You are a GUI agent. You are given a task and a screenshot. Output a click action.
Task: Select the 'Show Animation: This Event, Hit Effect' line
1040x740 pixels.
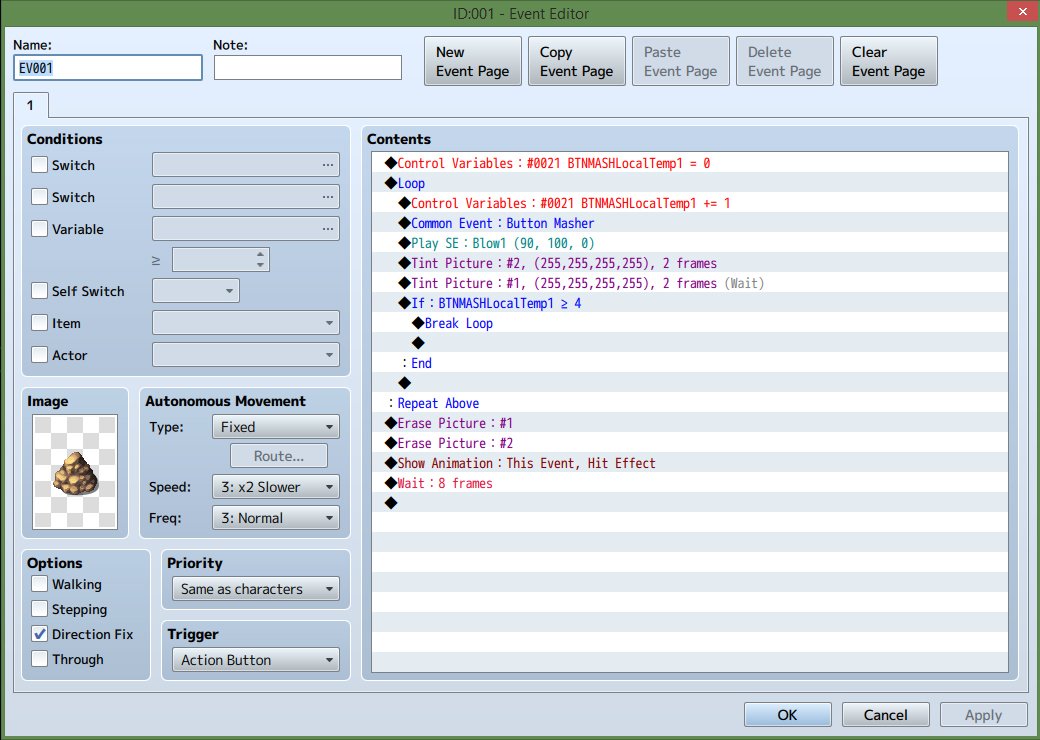pyautogui.click(x=690, y=463)
